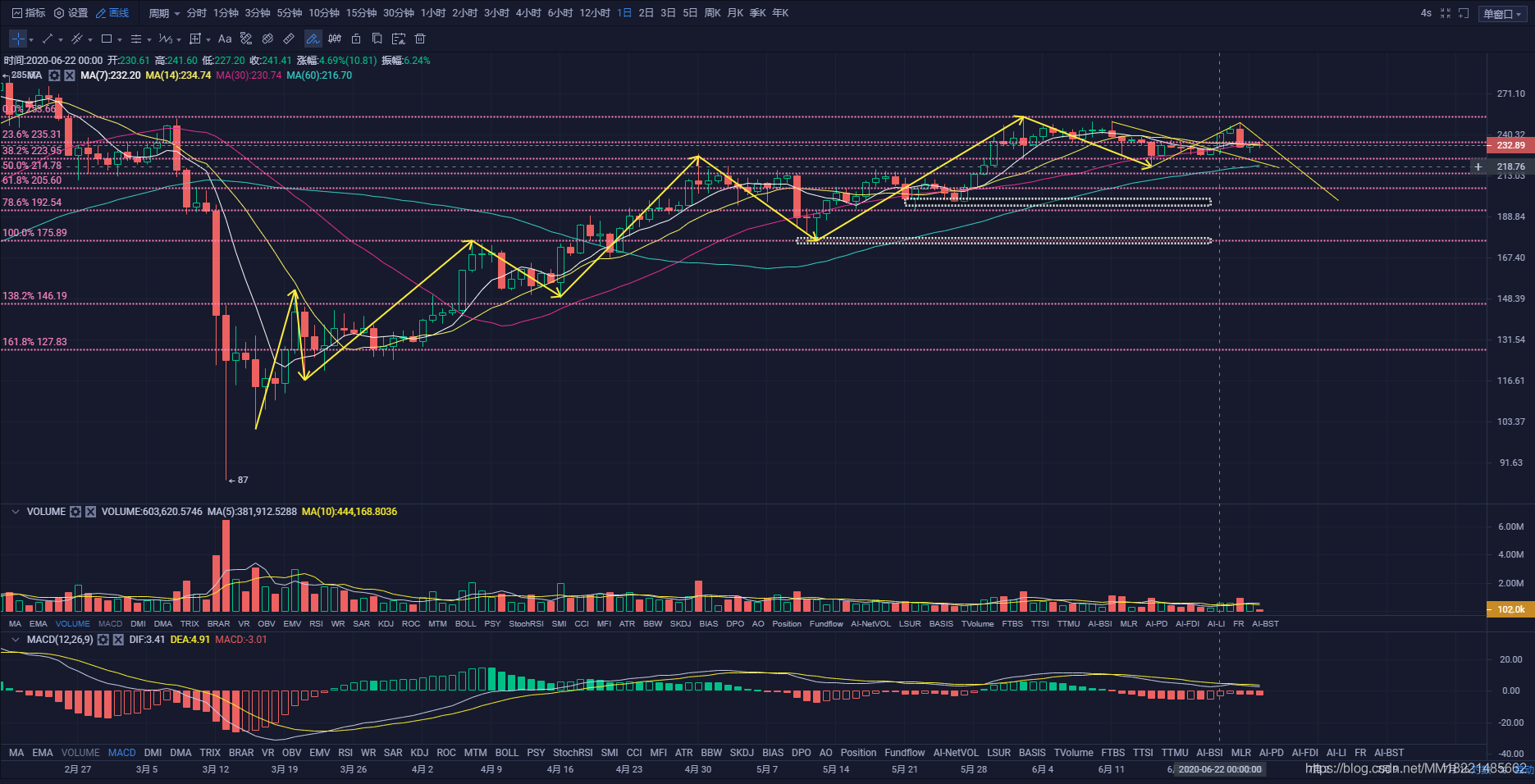Remove the MA indicator with X
Viewport: 1535px width, 784px height.
point(70,75)
